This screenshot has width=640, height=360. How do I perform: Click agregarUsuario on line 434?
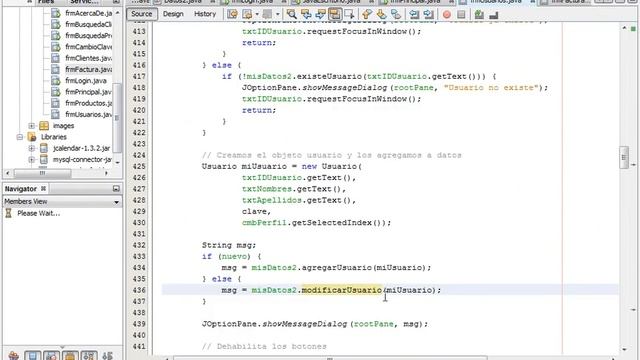point(337,267)
